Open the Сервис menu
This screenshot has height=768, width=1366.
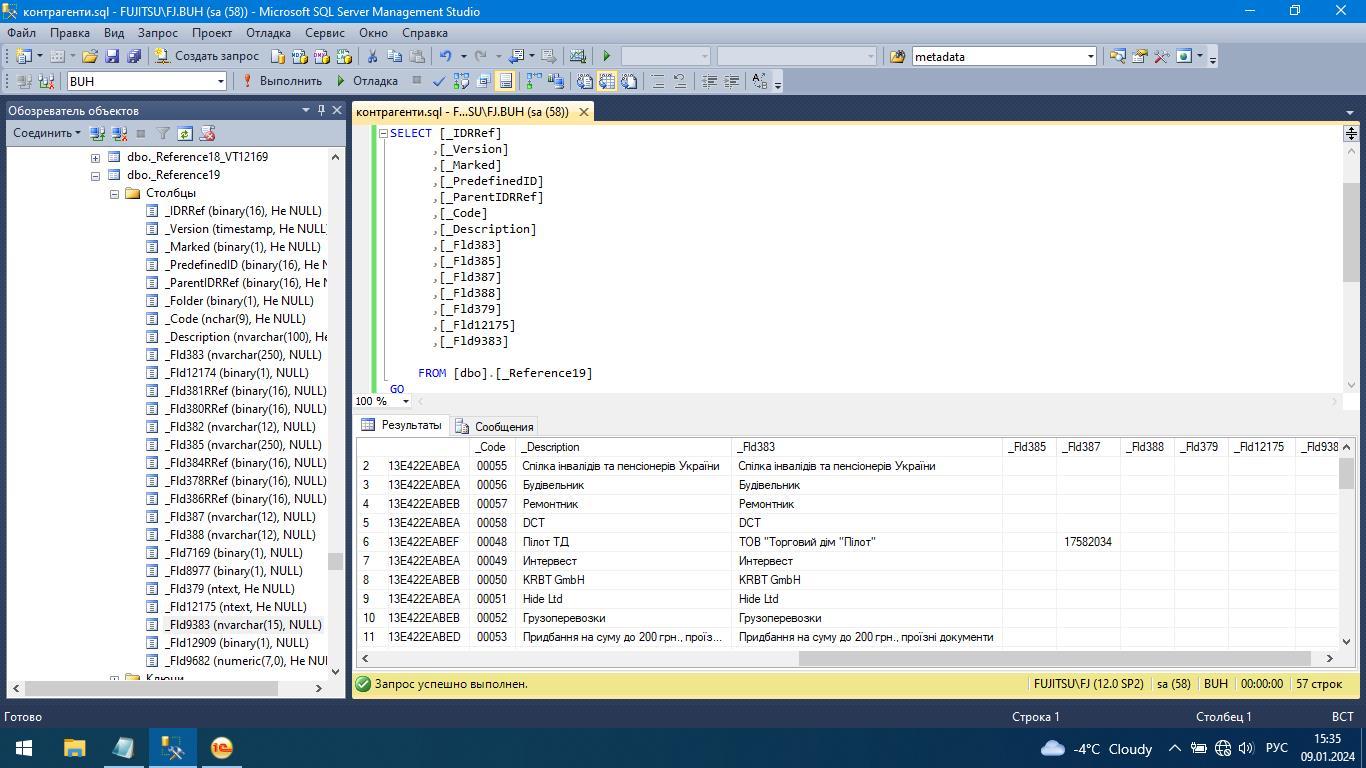[x=325, y=32]
